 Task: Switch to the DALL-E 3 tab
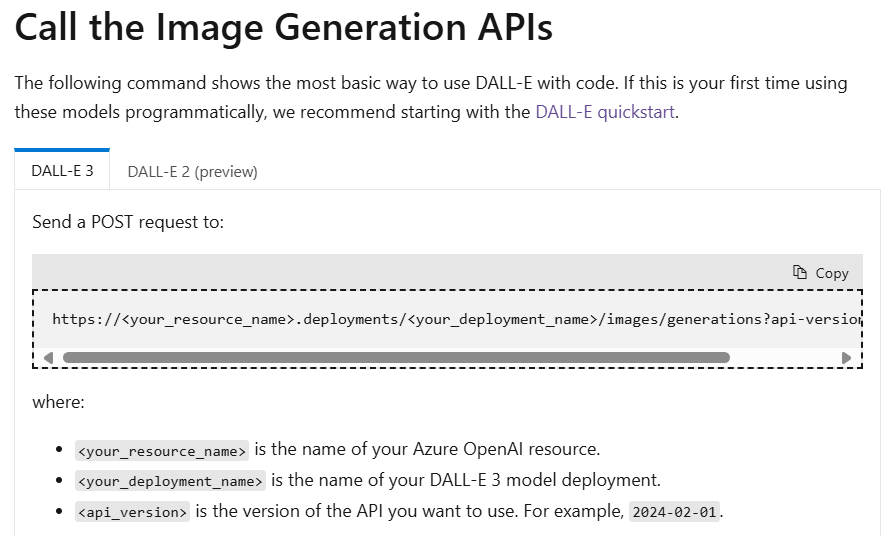click(x=62, y=171)
